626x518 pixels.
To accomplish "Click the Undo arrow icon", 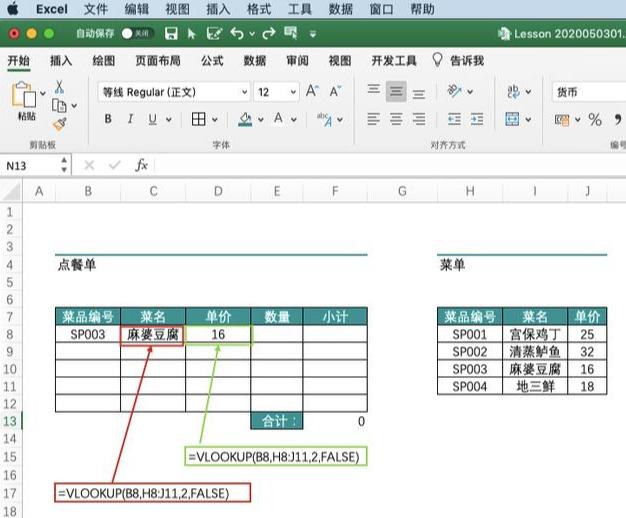I will point(237,34).
